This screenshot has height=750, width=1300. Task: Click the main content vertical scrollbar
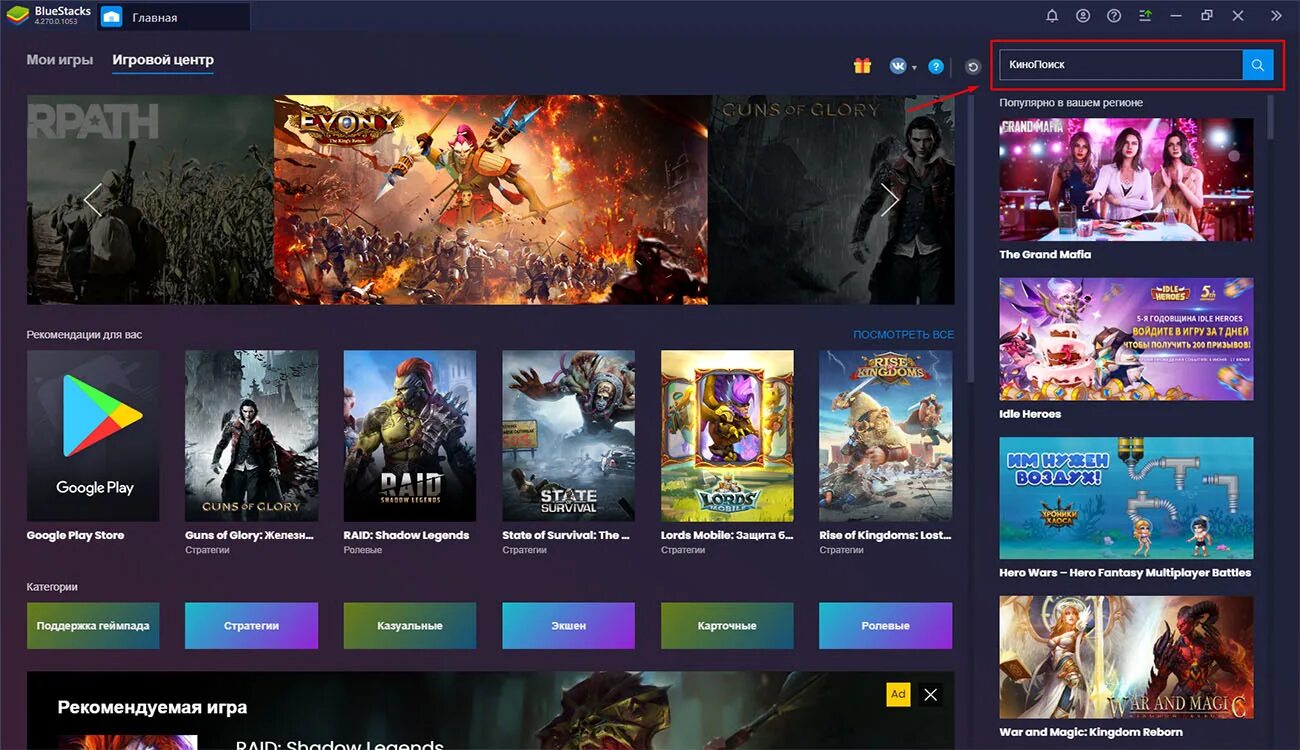pos(970,240)
